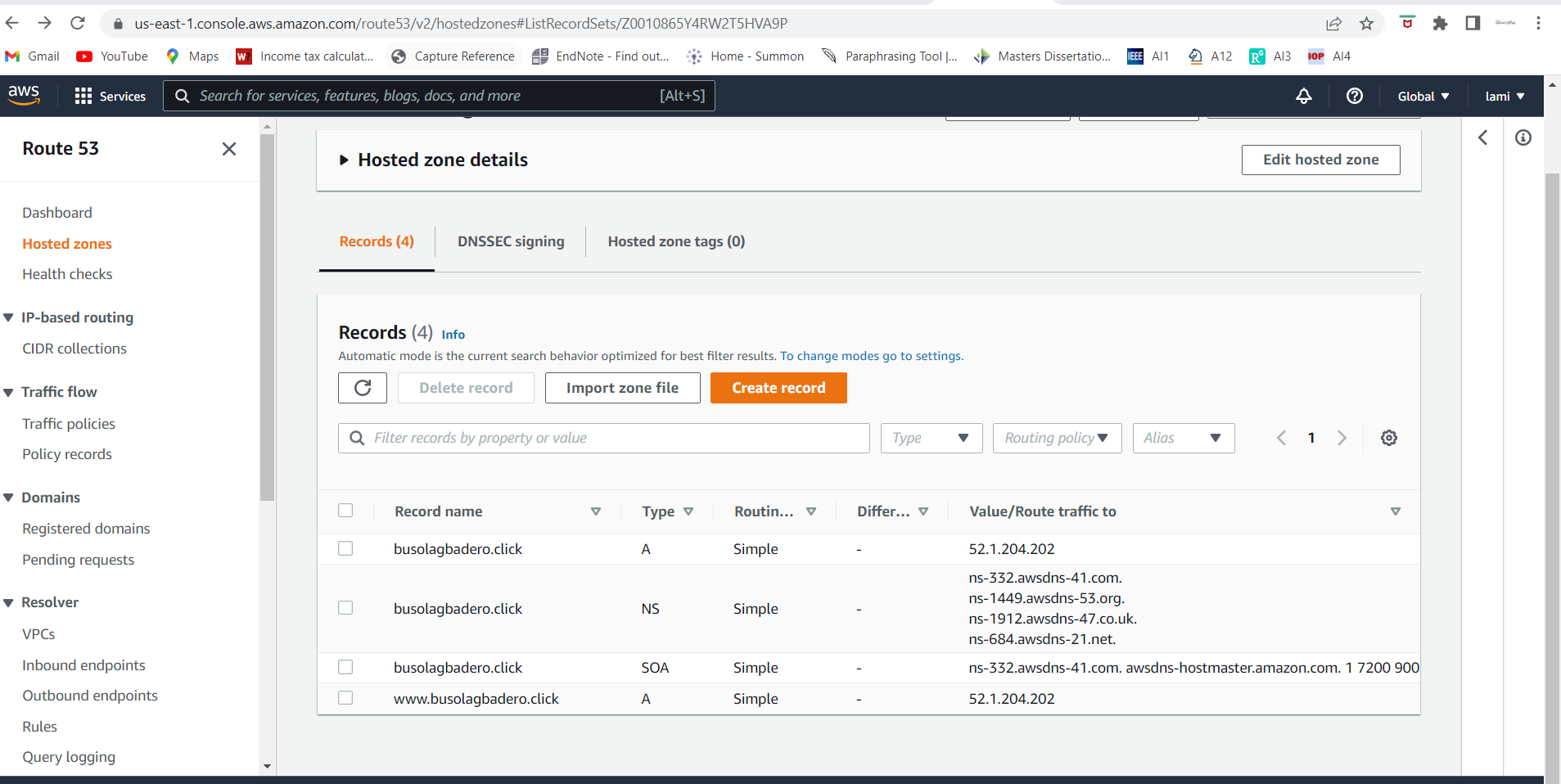1561x784 pixels.
Task: Open Edit hosted zone
Action: [1320, 160]
